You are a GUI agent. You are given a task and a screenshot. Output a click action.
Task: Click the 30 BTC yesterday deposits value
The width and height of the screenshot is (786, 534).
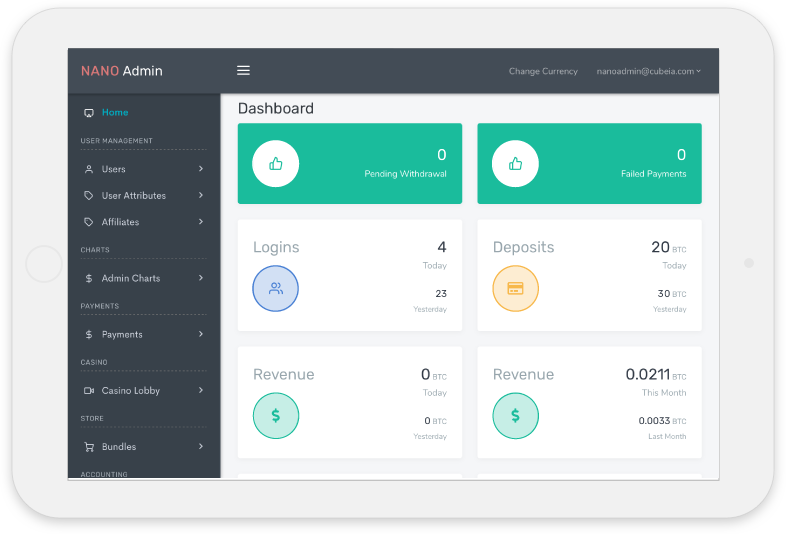click(x=672, y=293)
